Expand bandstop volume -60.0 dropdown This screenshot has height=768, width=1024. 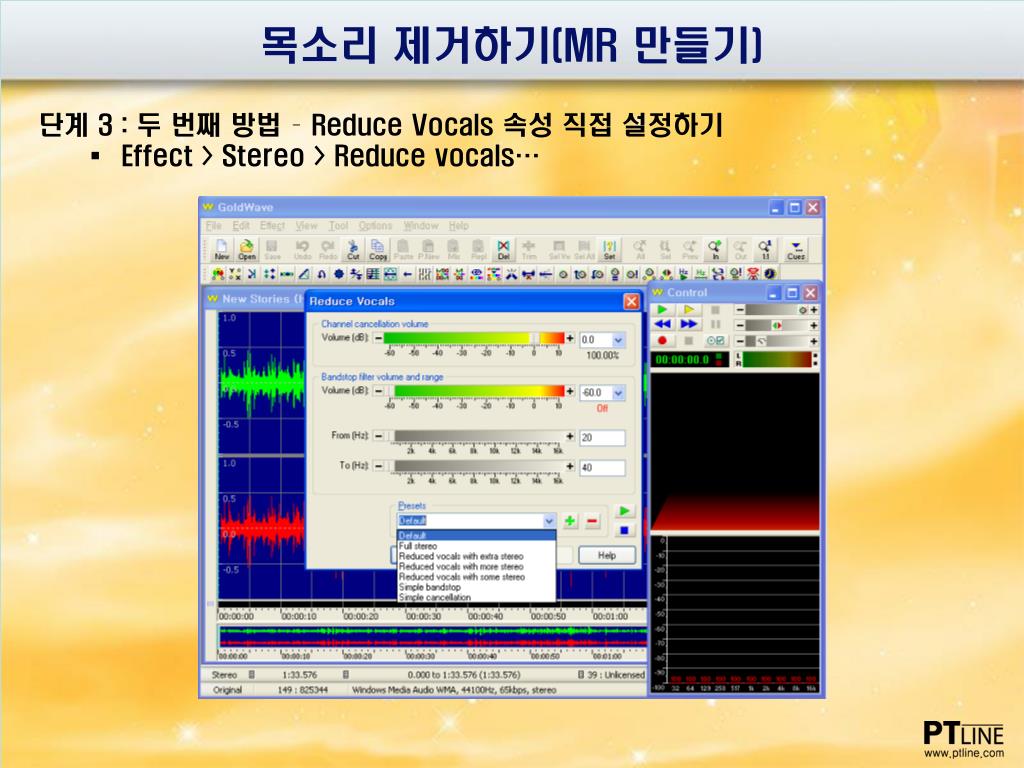[618, 392]
